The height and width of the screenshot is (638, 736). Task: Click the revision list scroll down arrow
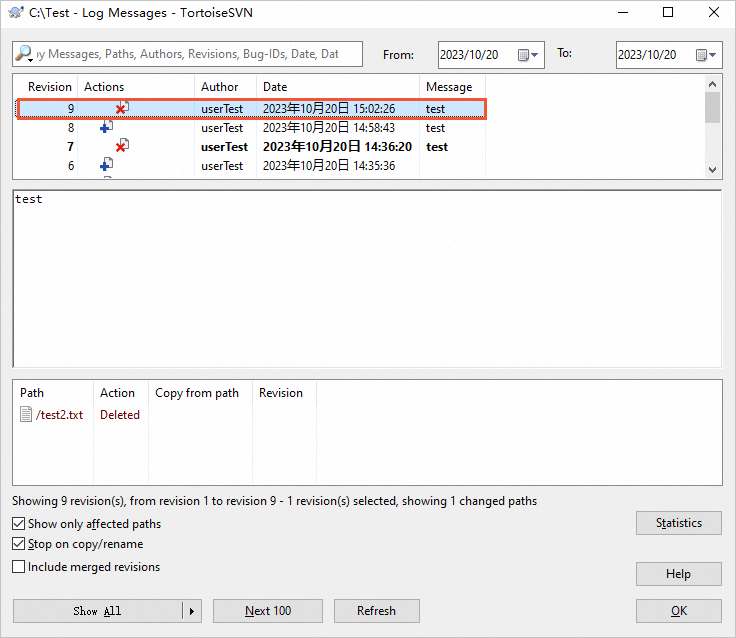(713, 169)
